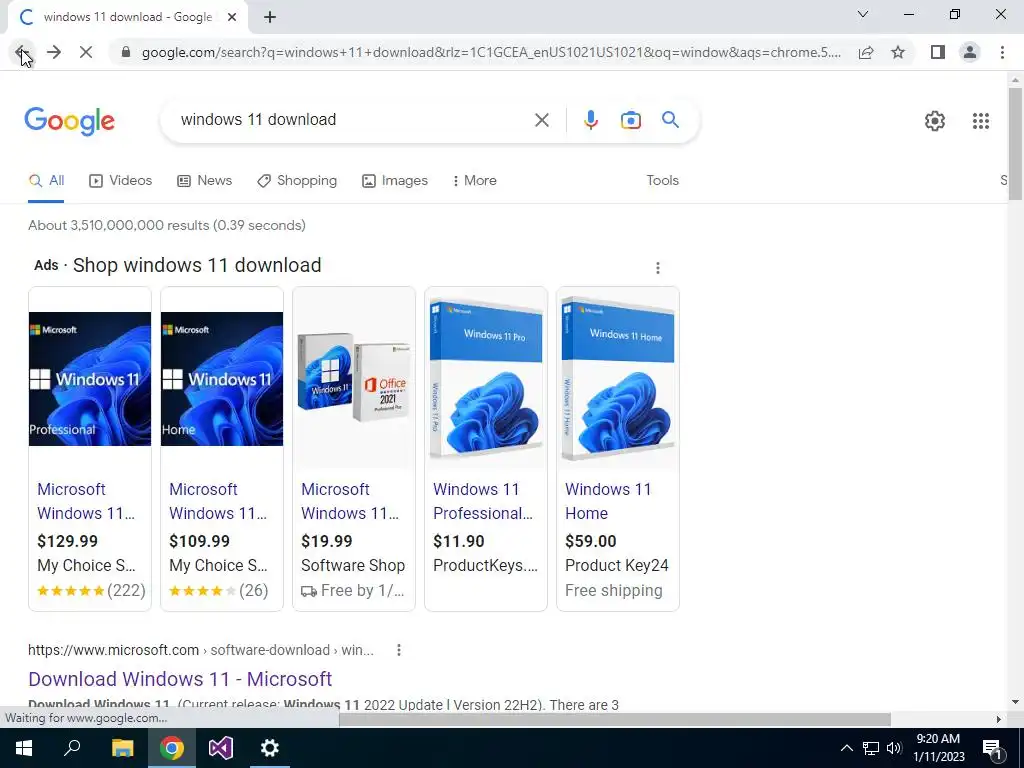Screen dimensions: 1024x768
Task: Open the 'Windows 11 Professional...' ad link
Action: [x=483, y=501]
